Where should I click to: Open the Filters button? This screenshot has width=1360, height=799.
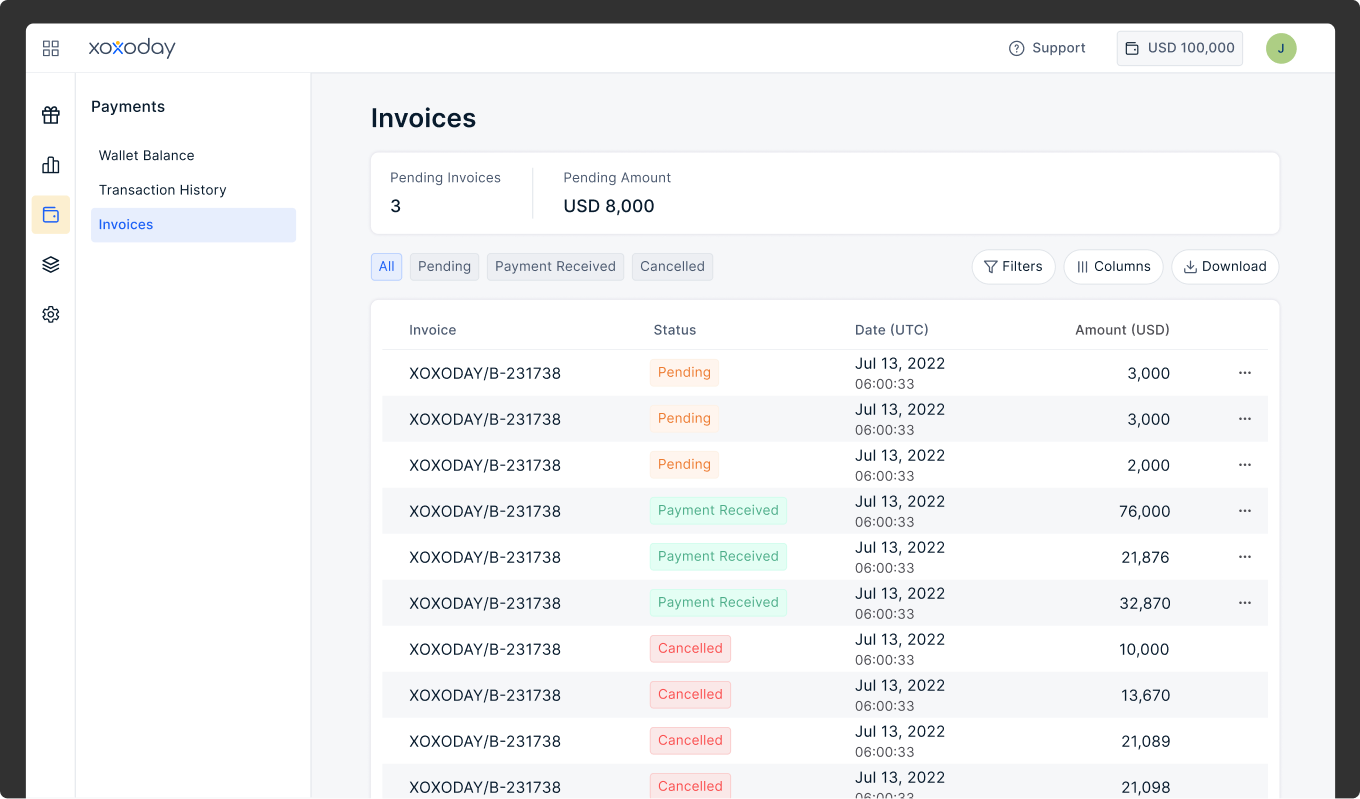1013,267
